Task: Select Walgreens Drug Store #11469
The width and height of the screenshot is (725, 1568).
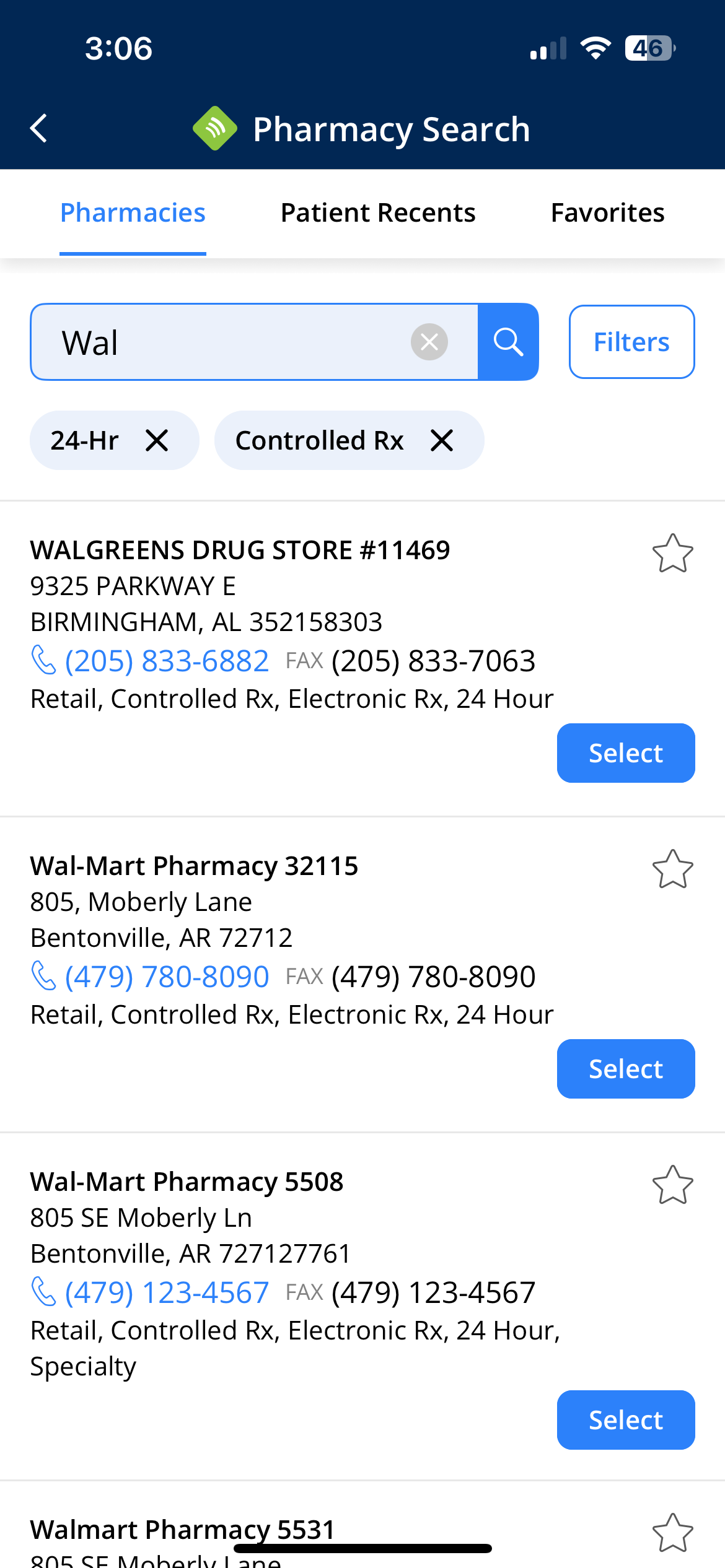Action: tap(625, 753)
